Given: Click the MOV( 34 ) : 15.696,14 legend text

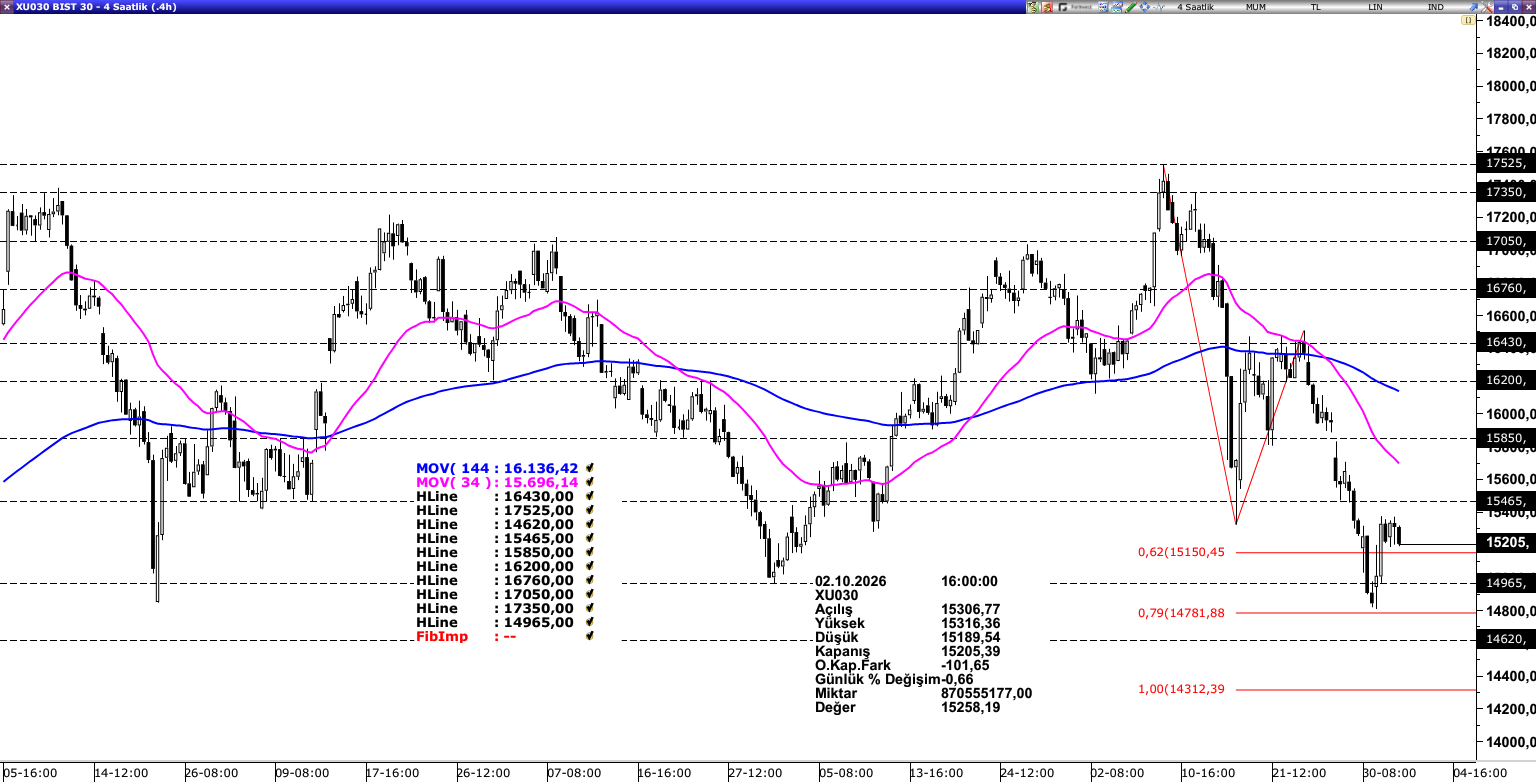Looking at the screenshot, I should click(x=497, y=482).
